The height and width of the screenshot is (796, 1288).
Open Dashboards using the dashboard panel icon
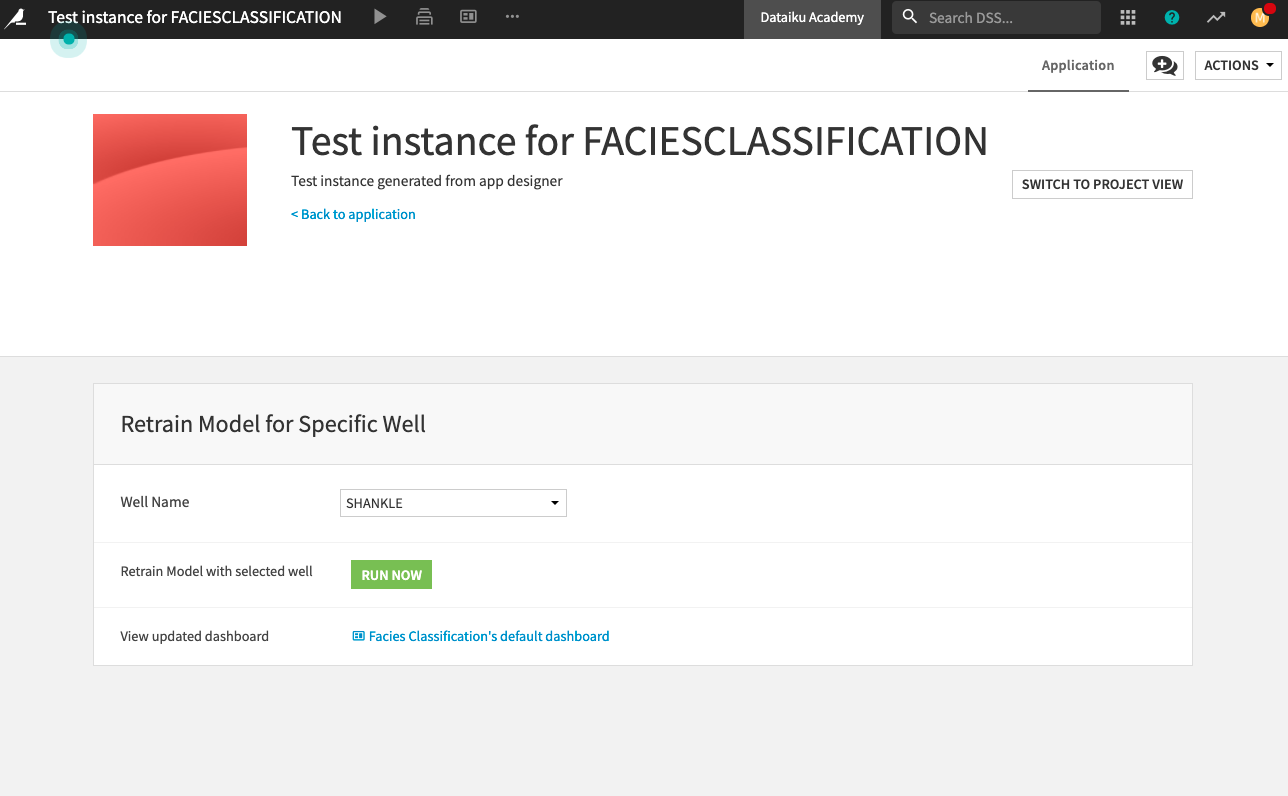[x=468, y=17]
